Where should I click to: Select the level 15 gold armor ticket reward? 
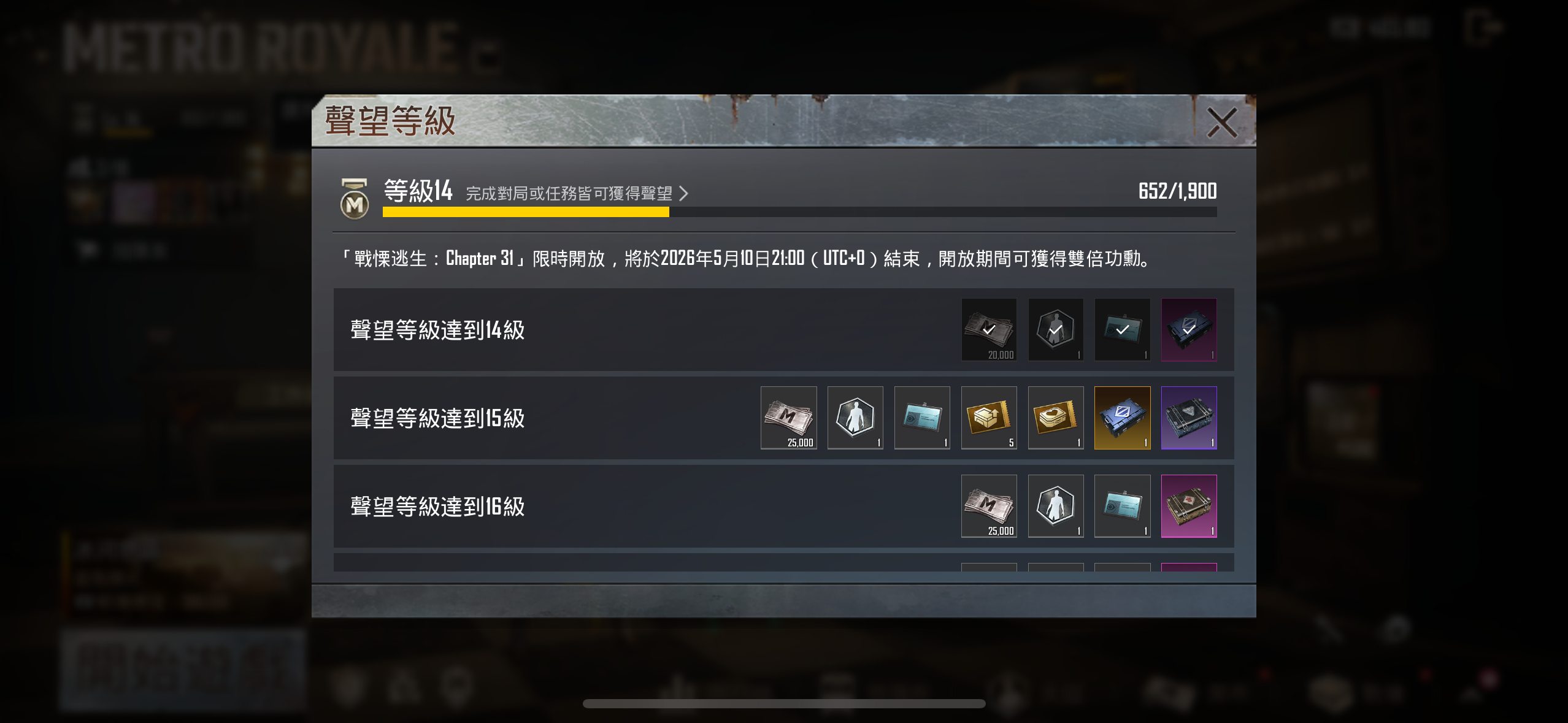click(1056, 418)
